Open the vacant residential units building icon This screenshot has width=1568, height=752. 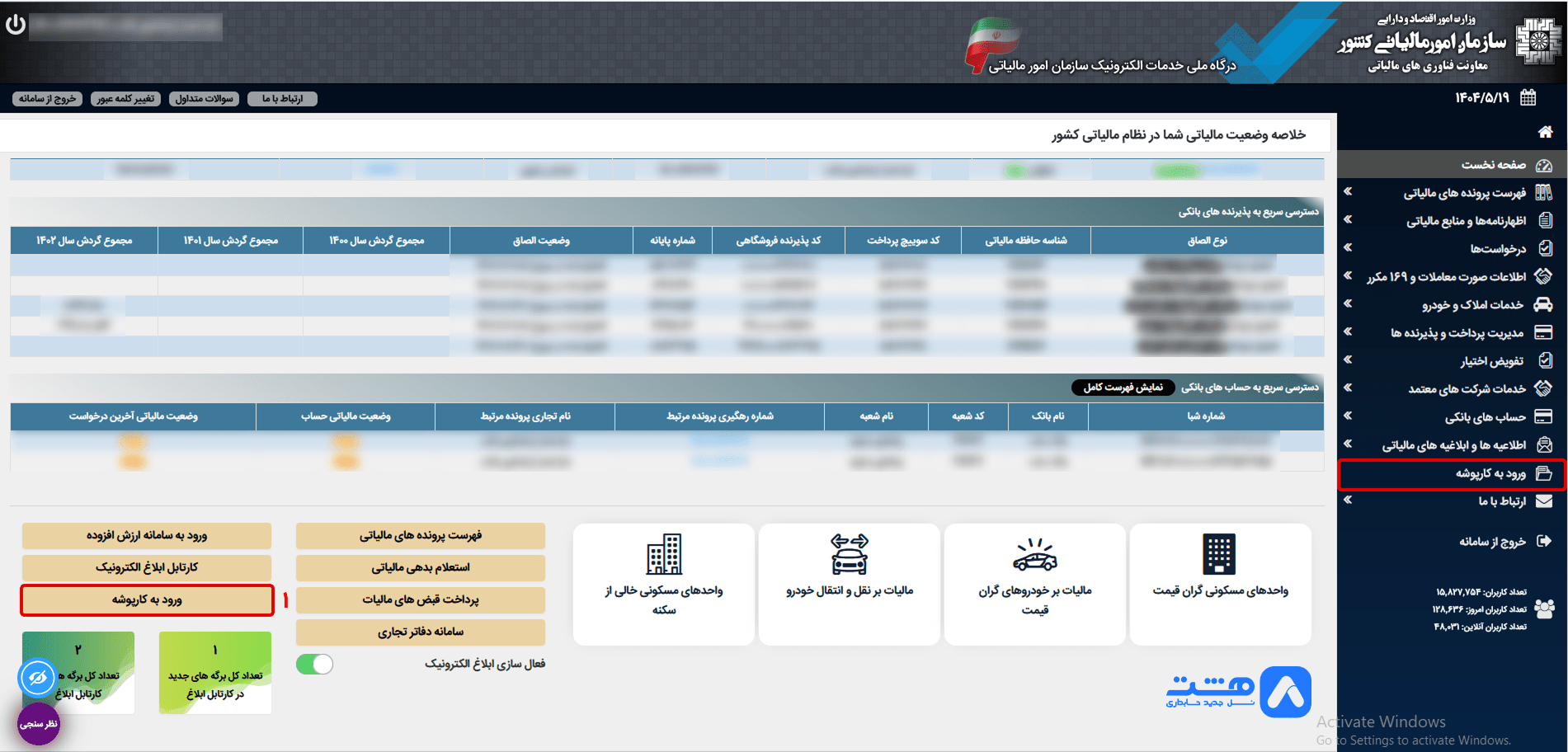coord(664,554)
